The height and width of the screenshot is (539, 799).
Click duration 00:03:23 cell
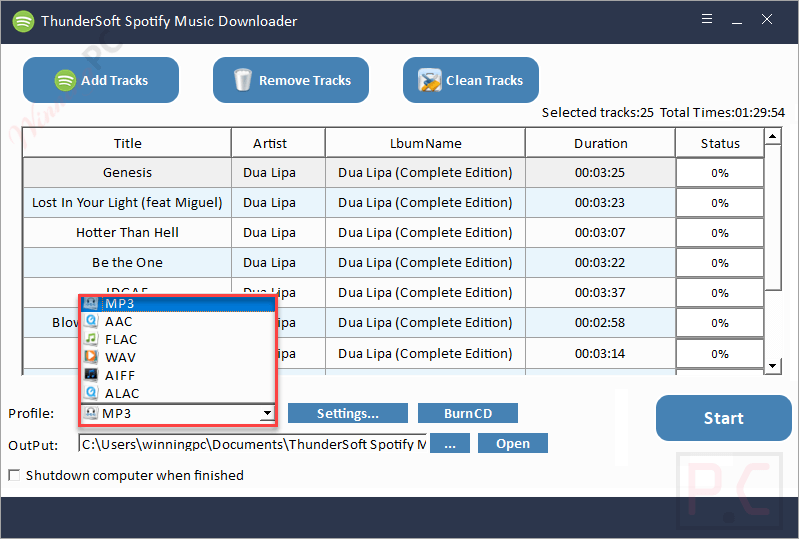[600, 203]
